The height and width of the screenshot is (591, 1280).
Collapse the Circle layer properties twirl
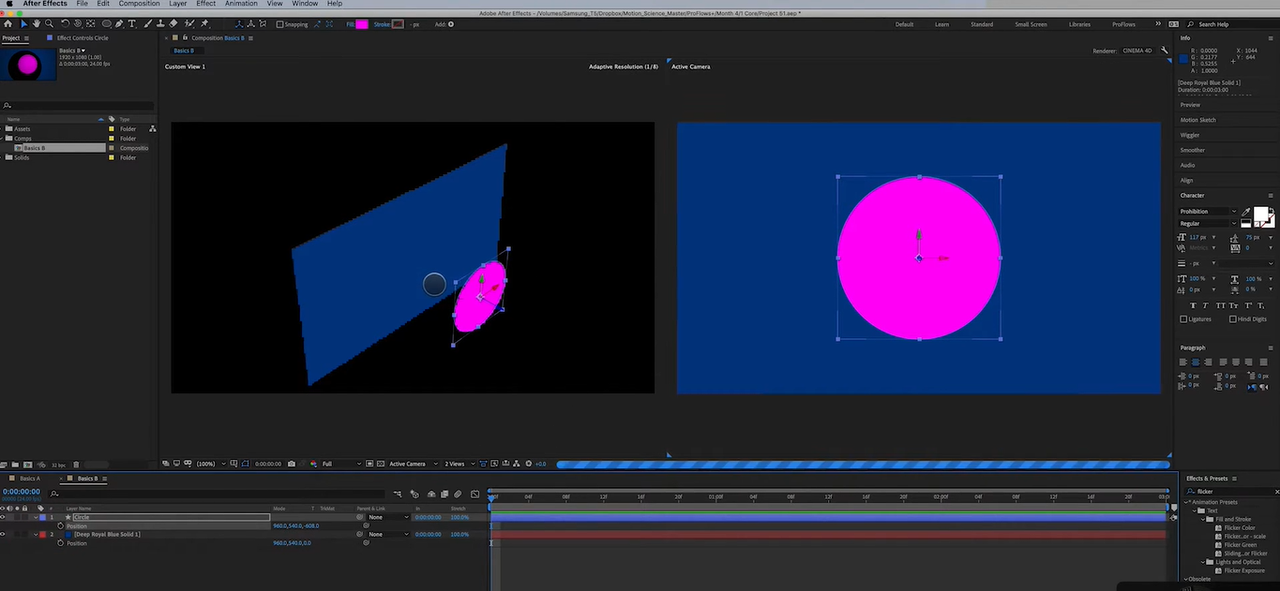coord(36,517)
